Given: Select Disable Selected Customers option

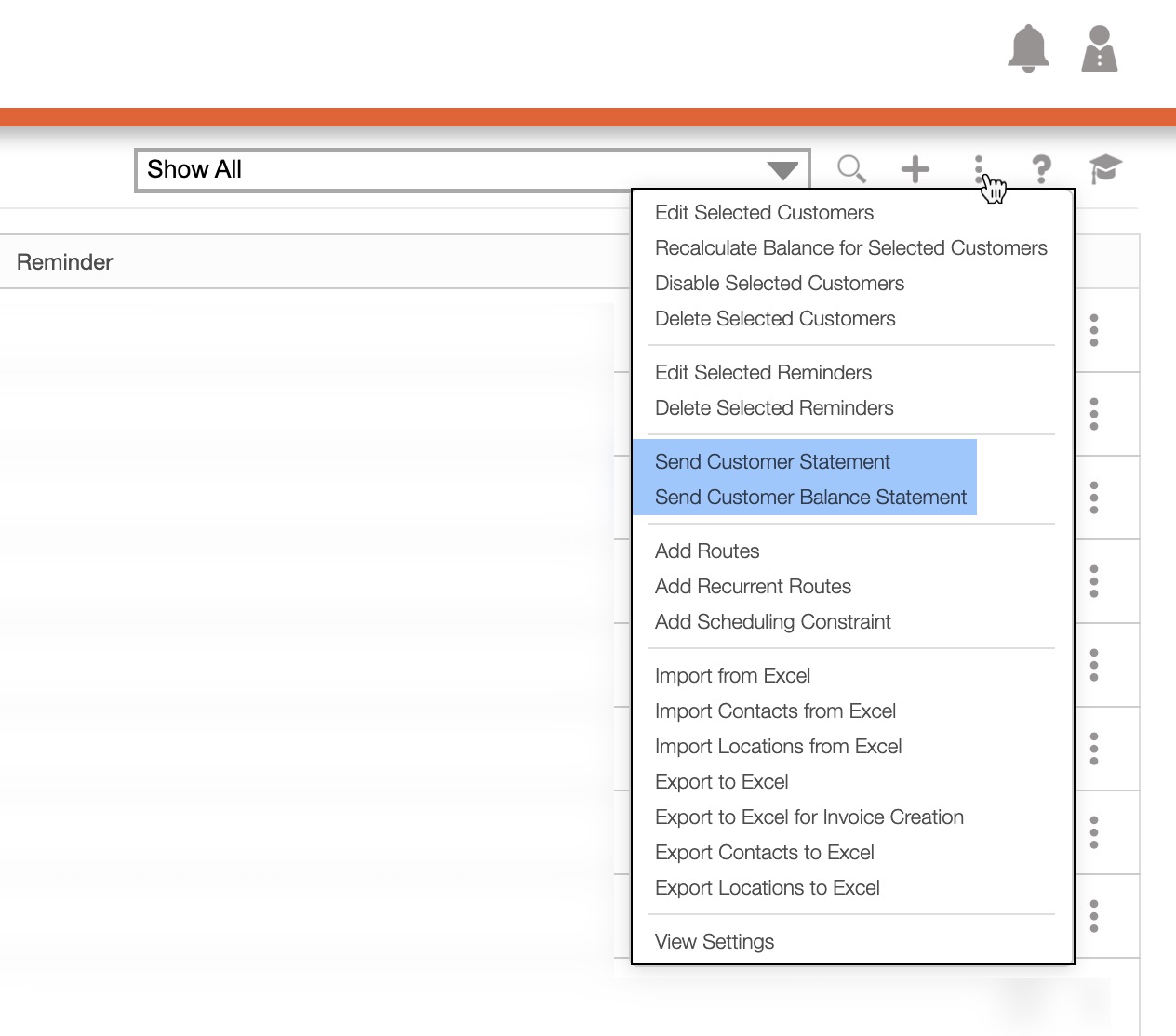Looking at the screenshot, I should pyautogui.click(x=779, y=284).
